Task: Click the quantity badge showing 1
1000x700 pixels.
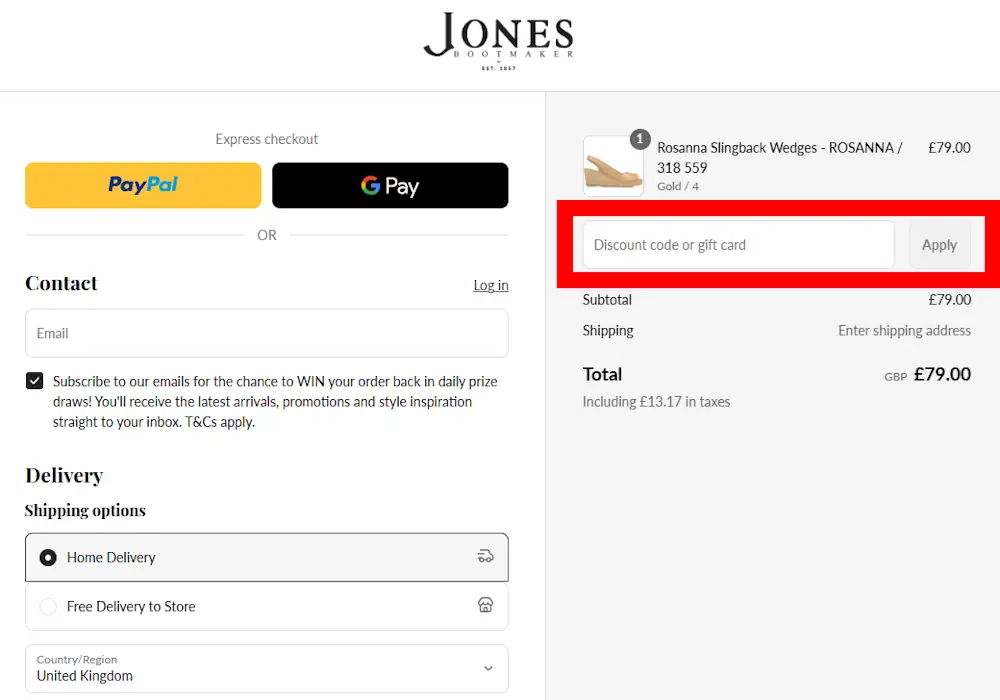Action: click(640, 139)
